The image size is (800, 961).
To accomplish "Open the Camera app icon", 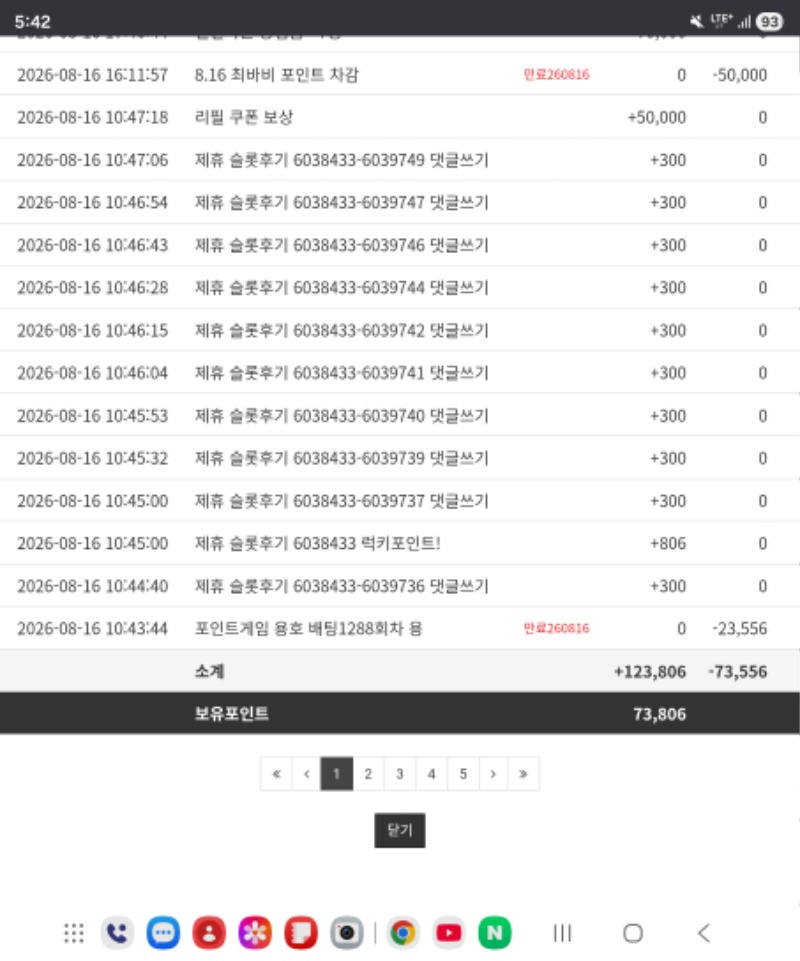I will coord(347,933).
